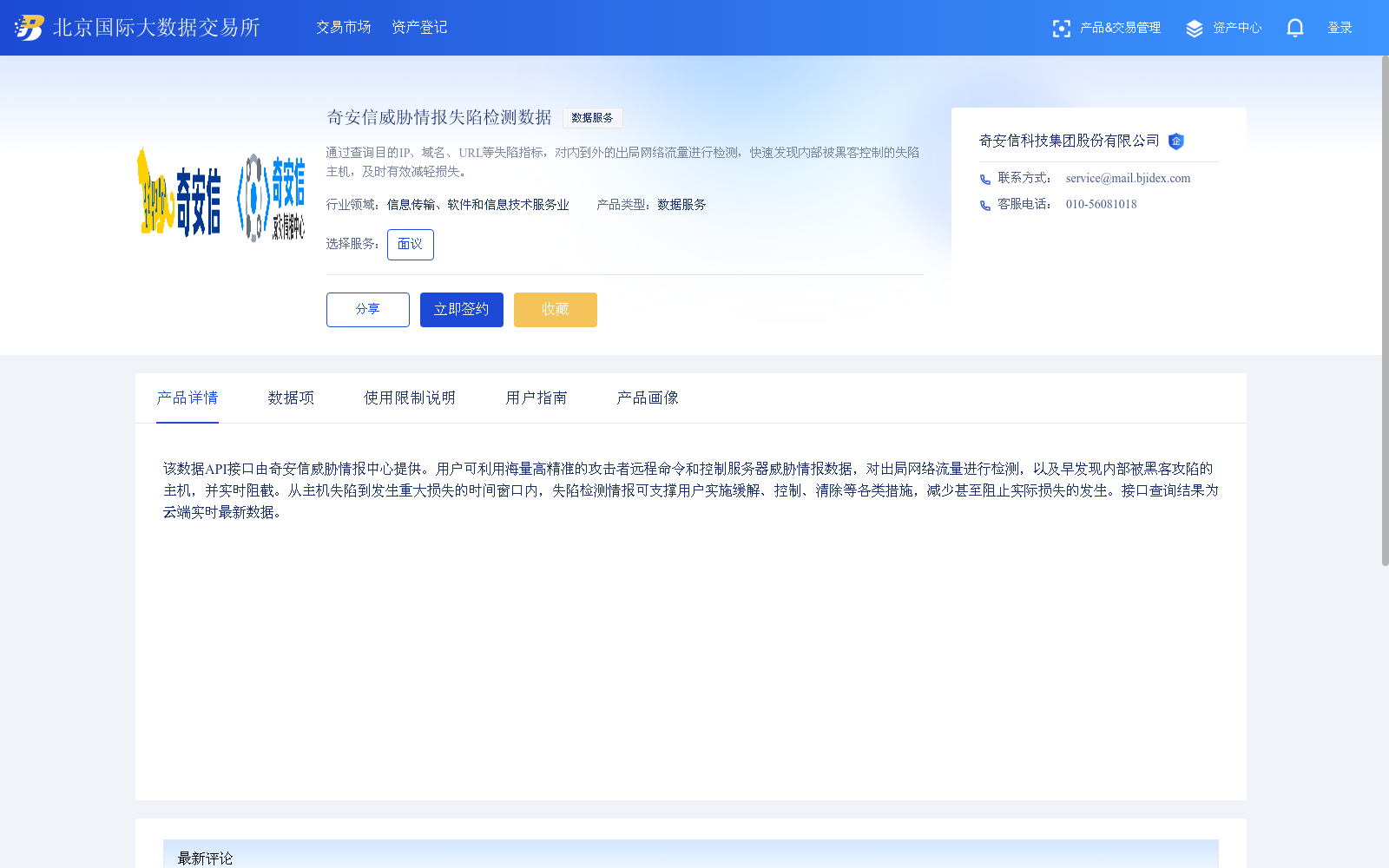Viewport: 1389px width, 868px height.
Task: Click the phone icon beside 客服电话
Action: point(985,206)
